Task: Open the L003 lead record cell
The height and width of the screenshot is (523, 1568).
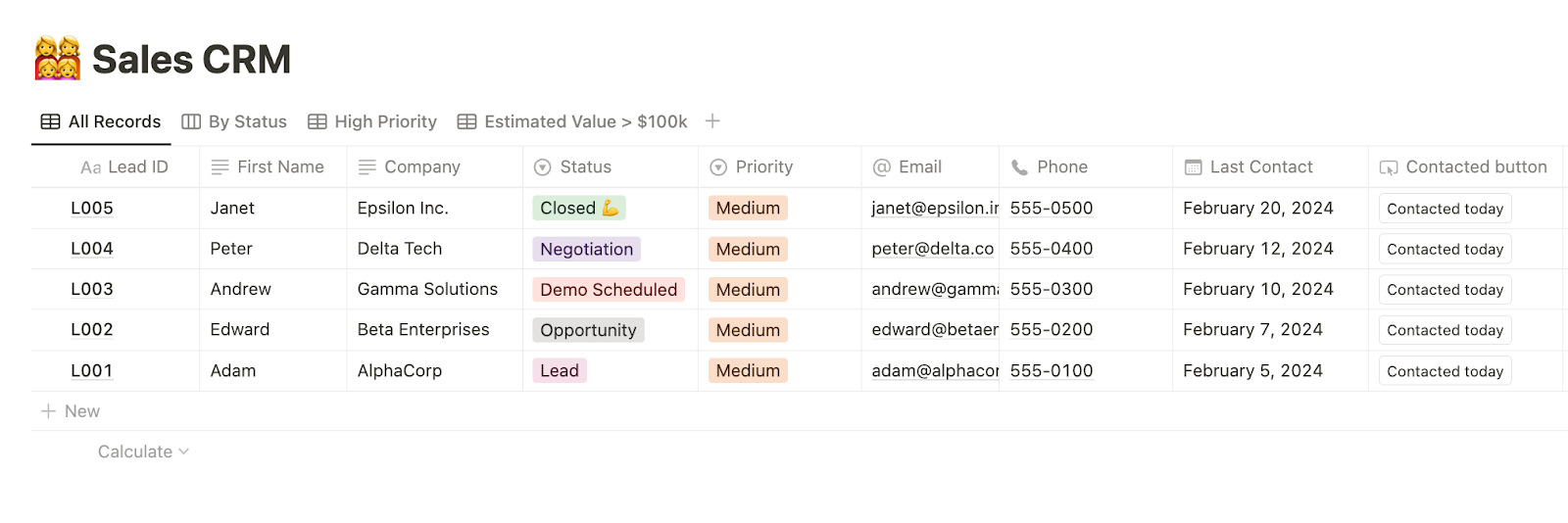Action: 92,289
